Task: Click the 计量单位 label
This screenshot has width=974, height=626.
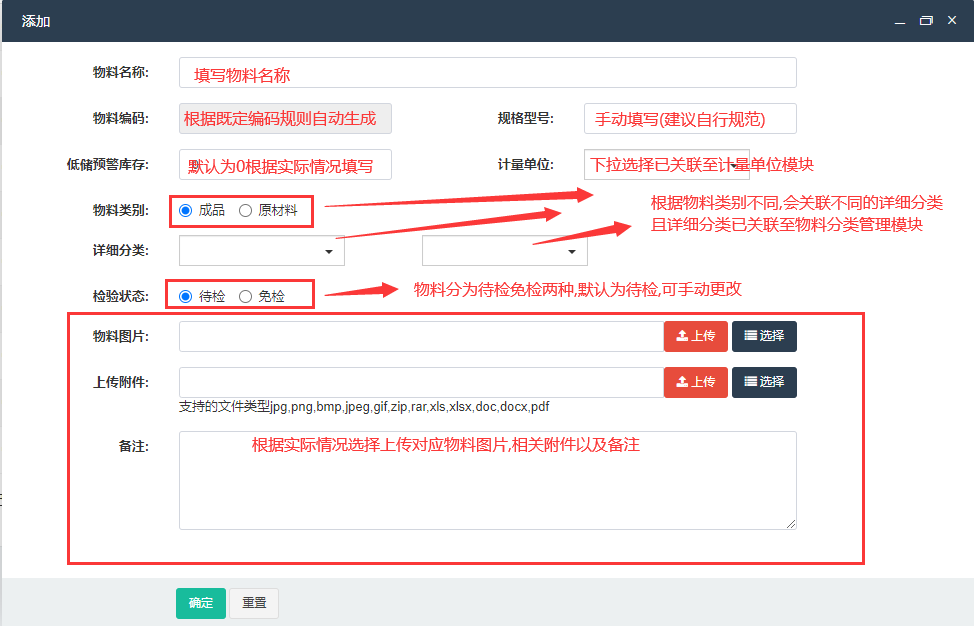Action: [526, 165]
